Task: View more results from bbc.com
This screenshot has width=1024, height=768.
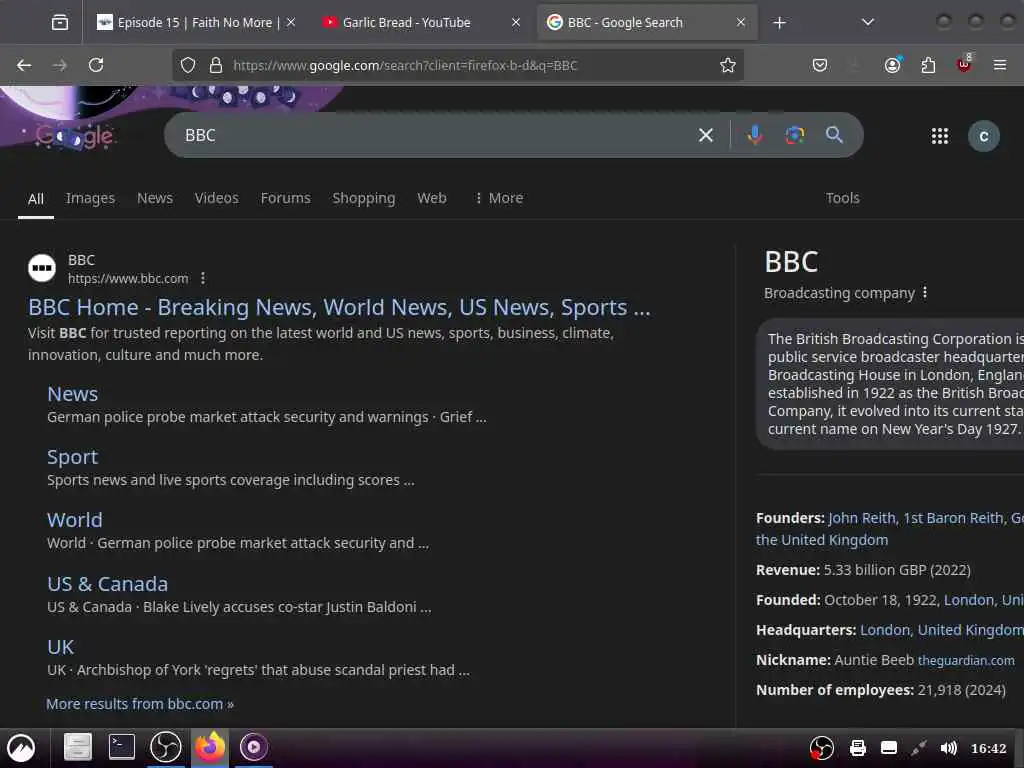Action: click(x=140, y=704)
